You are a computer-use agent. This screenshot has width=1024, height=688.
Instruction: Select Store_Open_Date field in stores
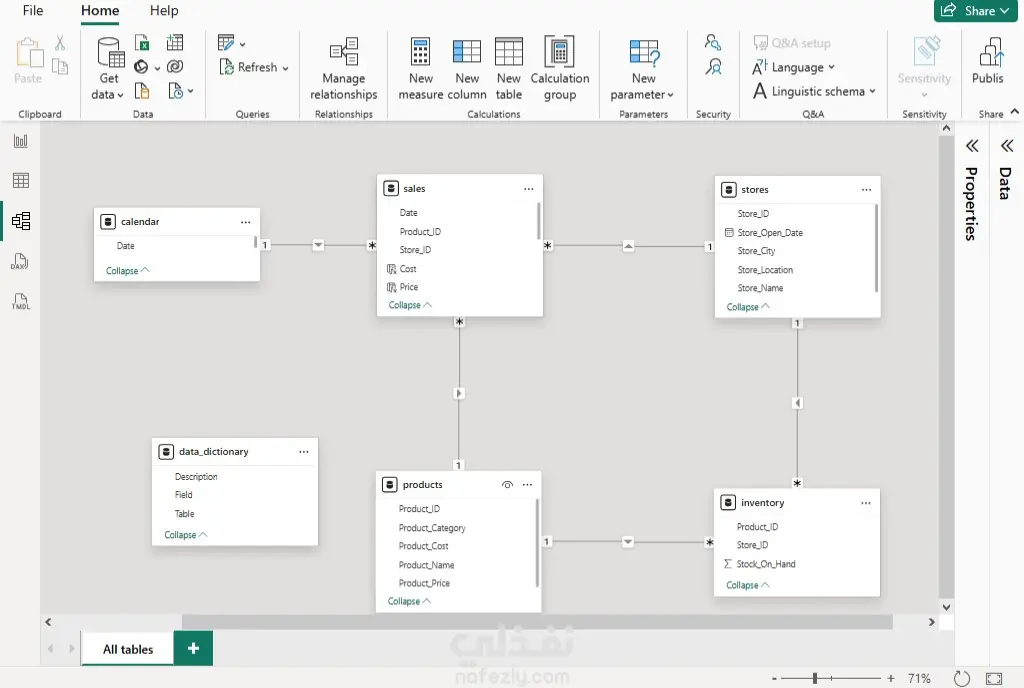click(770, 232)
